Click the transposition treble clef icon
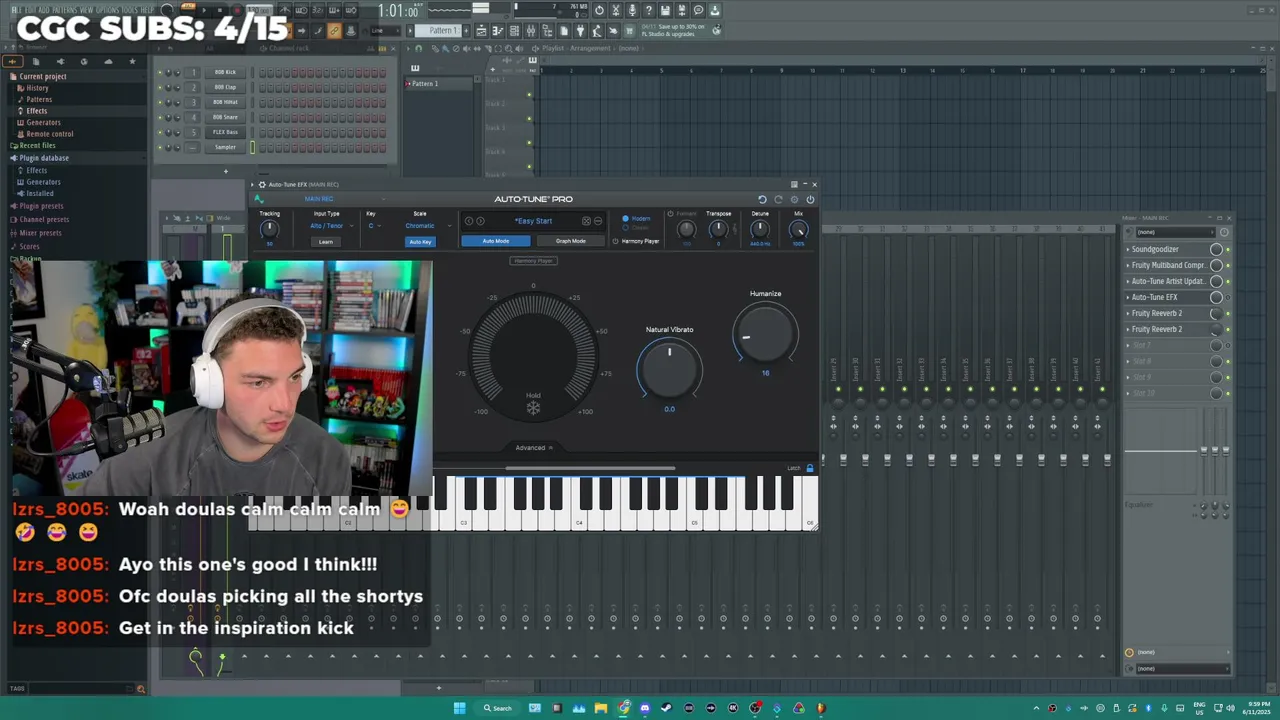The height and width of the screenshot is (720, 1280). (734, 229)
